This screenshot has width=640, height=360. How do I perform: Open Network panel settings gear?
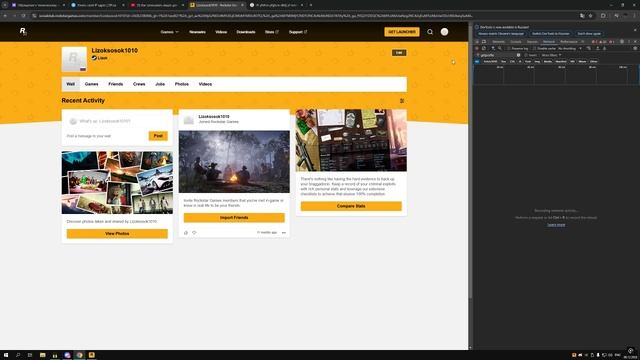pyautogui.click(x=635, y=49)
